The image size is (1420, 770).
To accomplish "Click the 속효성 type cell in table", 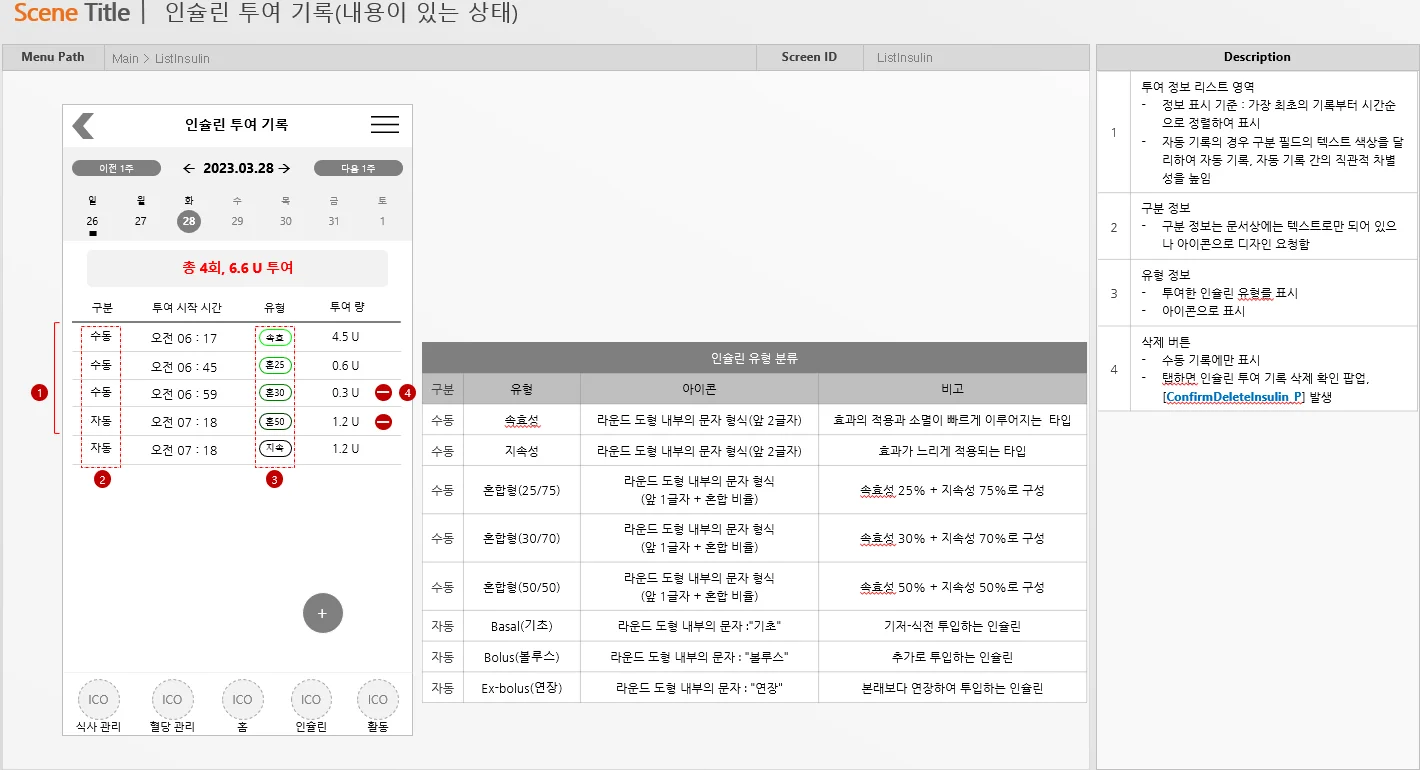I will pyautogui.click(x=522, y=420).
